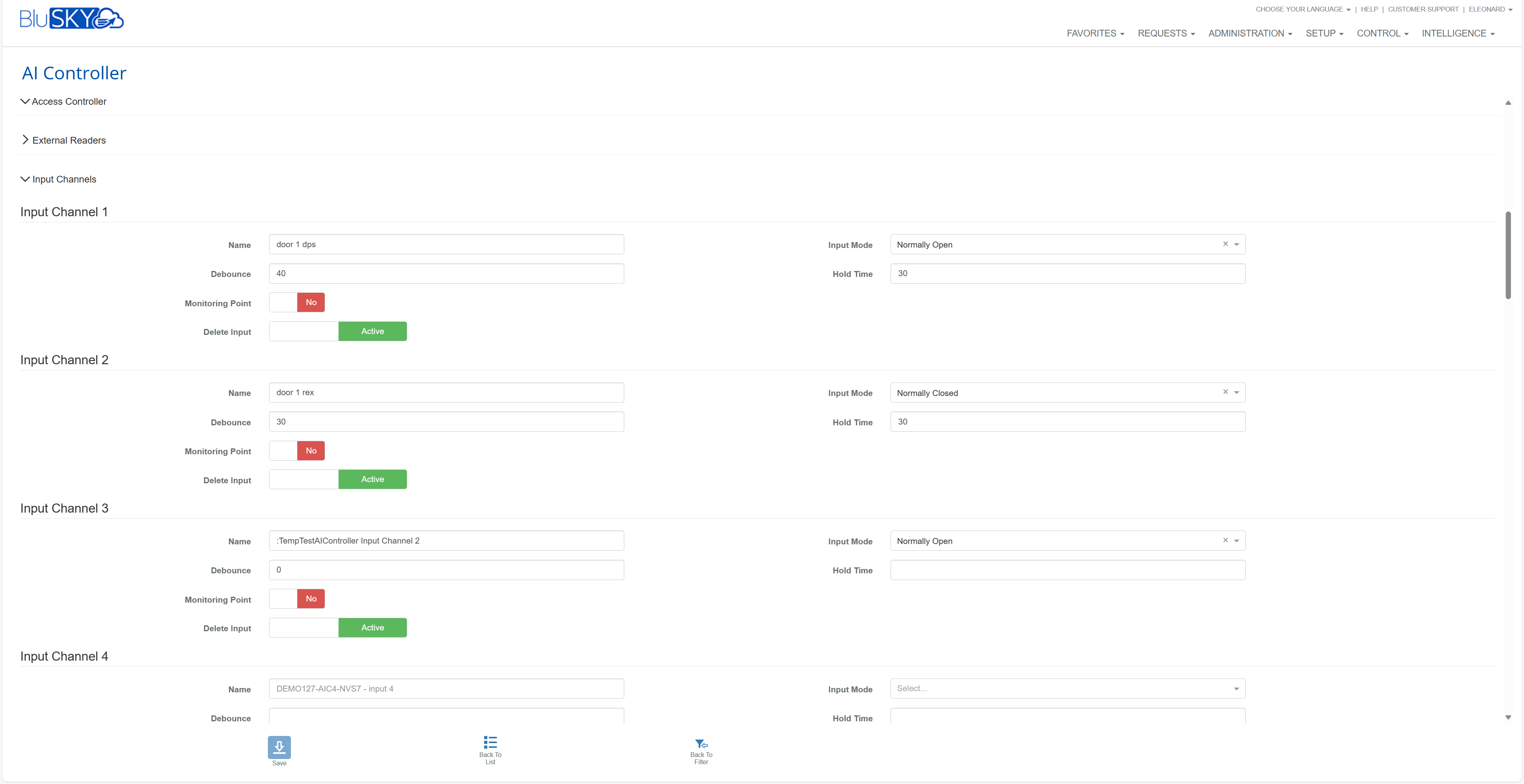Clear the Normally Closed selection in Input Channel 2
The width and height of the screenshot is (1524, 784).
click(1225, 392)
